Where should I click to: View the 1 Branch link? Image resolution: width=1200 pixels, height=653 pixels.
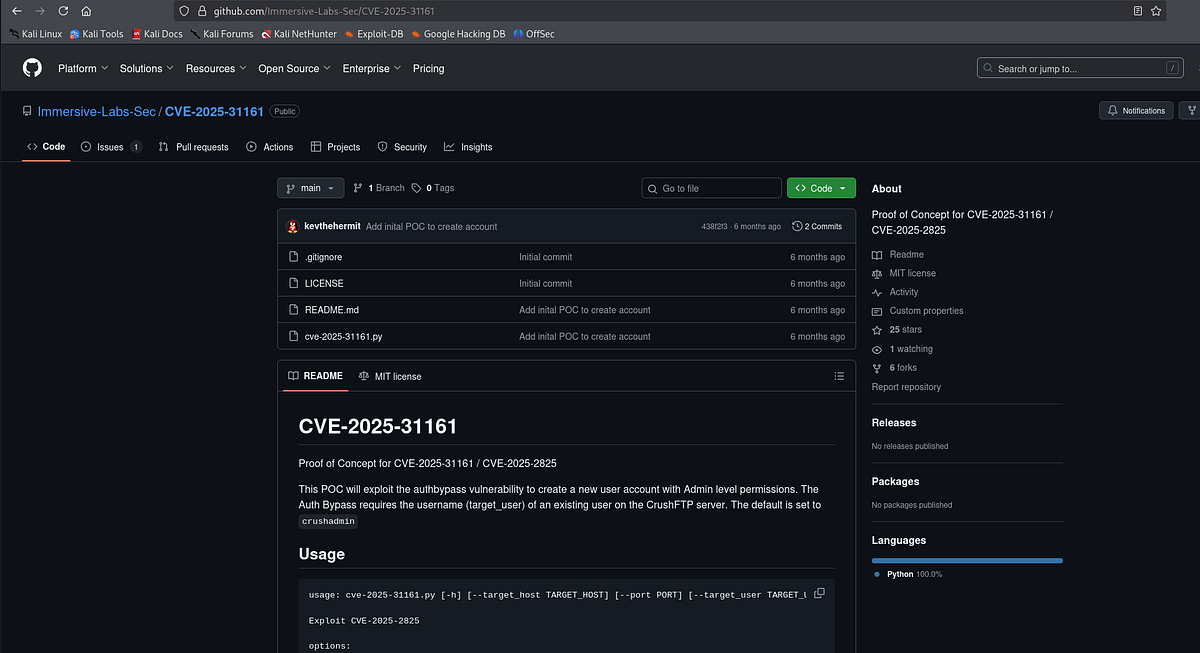tap(379, 188)
